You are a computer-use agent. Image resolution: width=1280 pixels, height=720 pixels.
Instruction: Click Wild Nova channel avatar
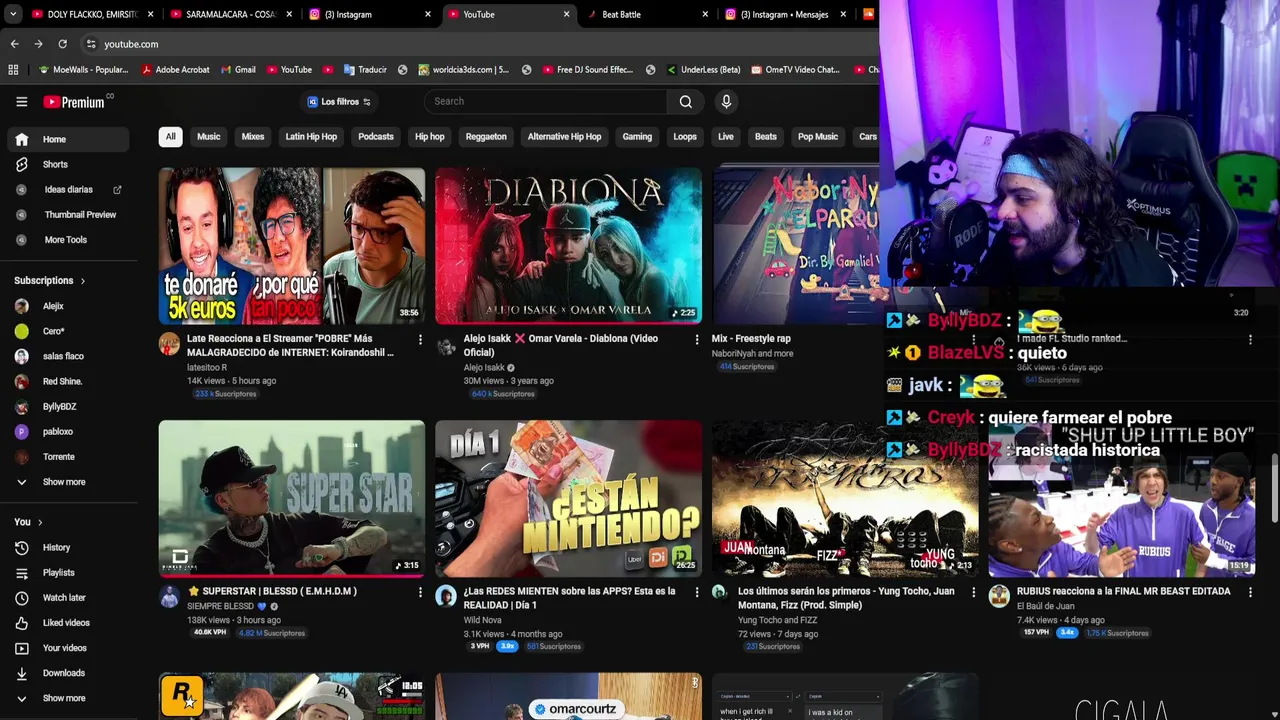(446, 597)
